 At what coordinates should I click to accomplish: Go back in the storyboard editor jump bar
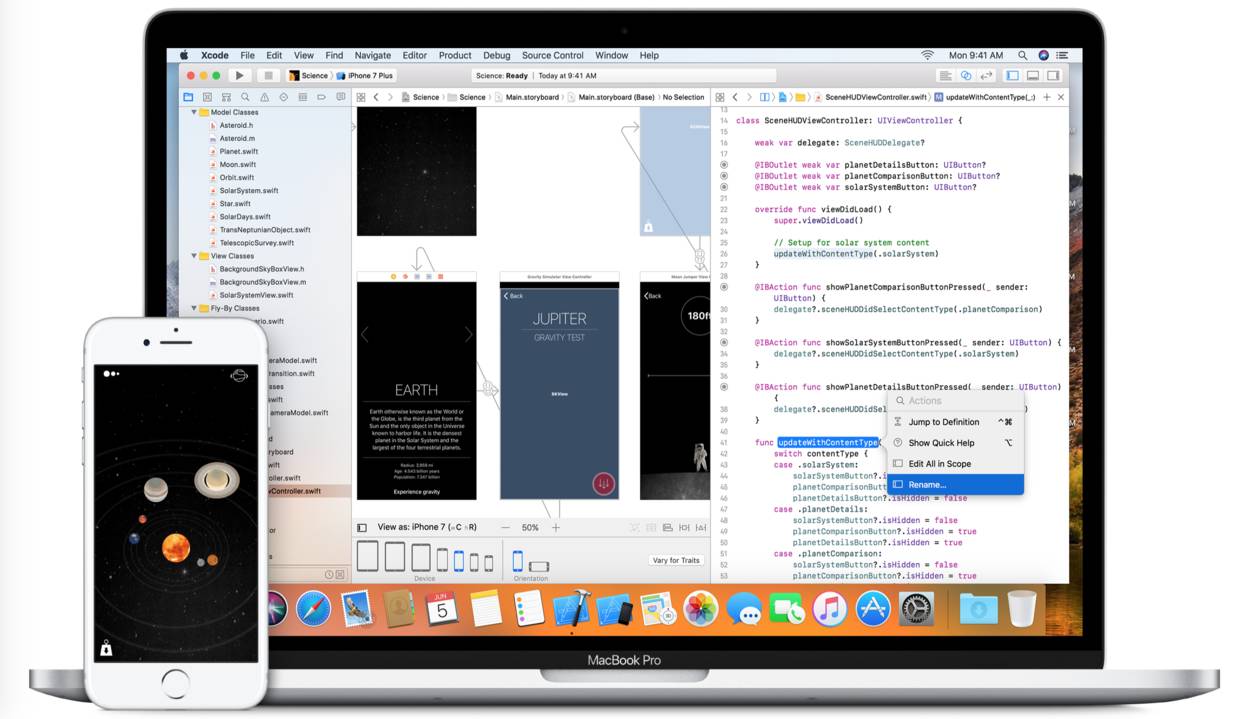[x=376, y=97]
